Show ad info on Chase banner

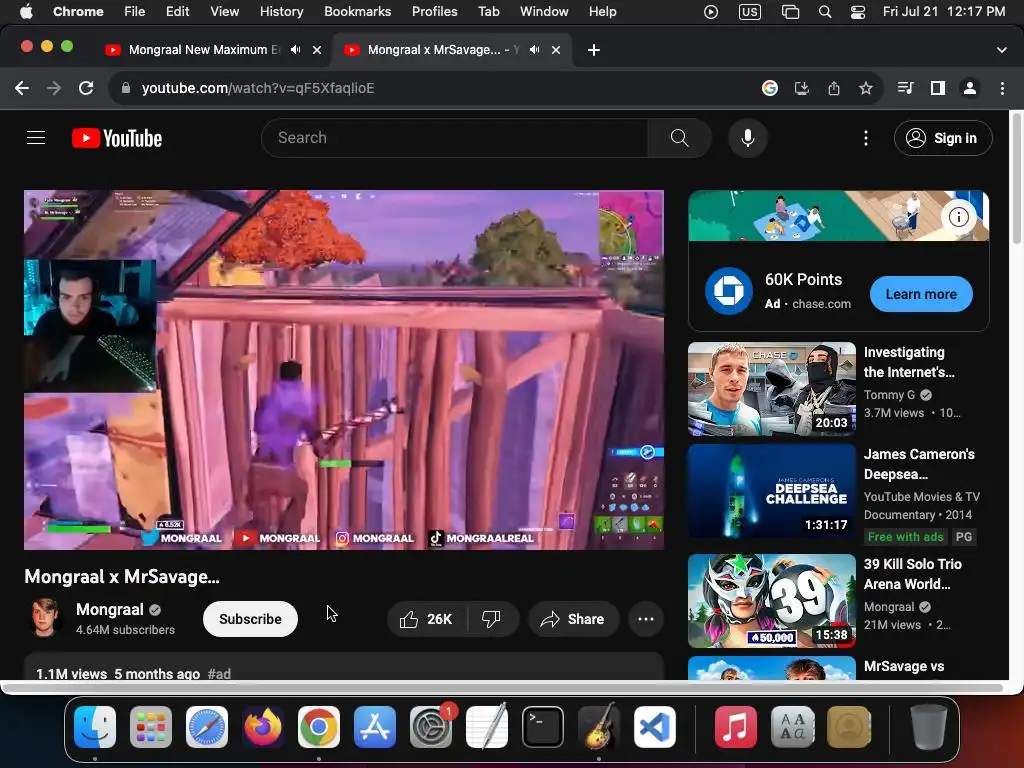pos(958,217)
